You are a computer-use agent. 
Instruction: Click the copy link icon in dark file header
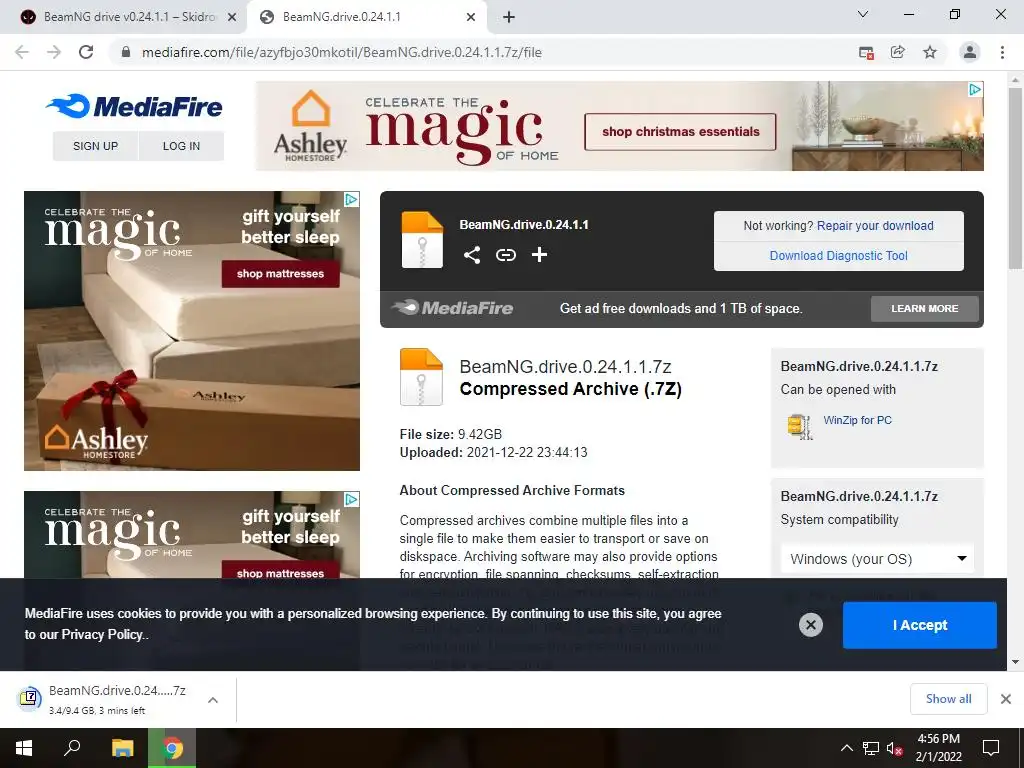[505, 255]
